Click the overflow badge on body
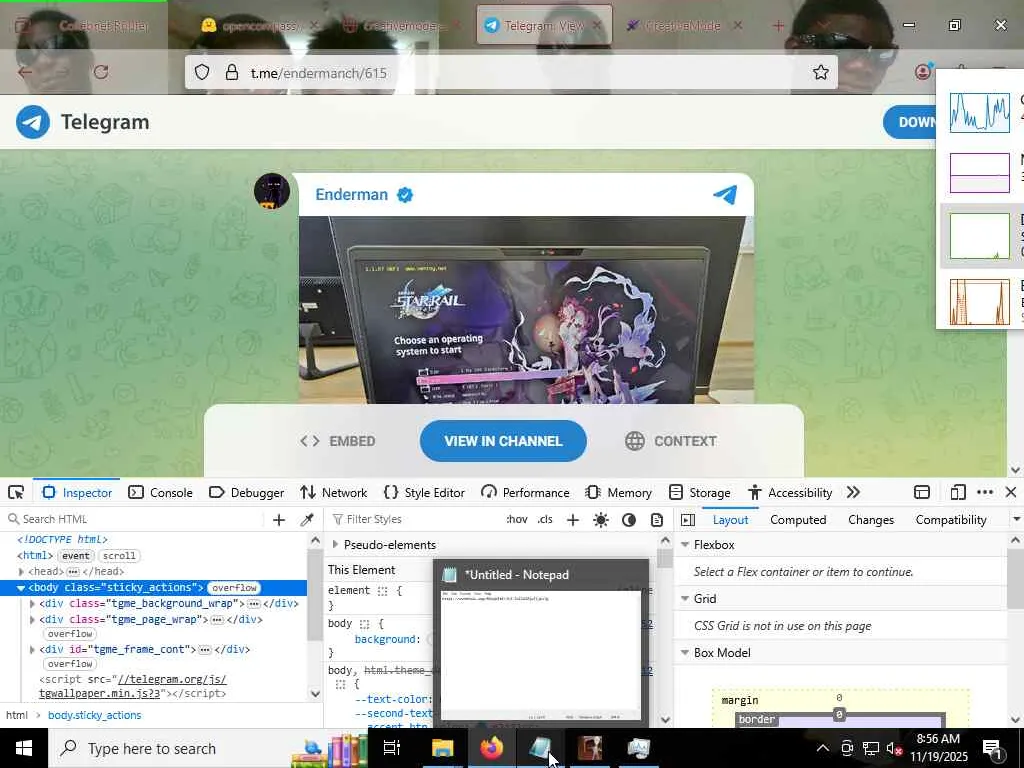 tap(234, 588)
